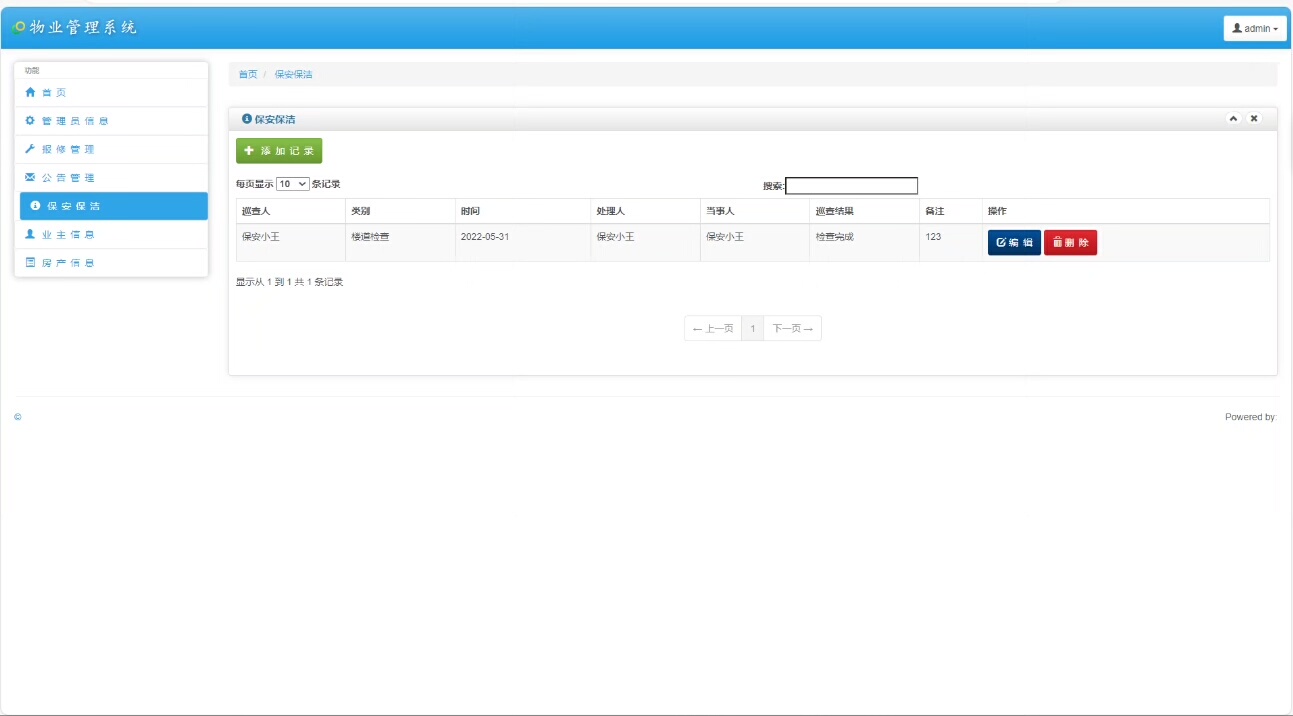Viewport: 1293px width, 716px height.
Task: Go to the next page with 下一页
Action: pos(793,328)
